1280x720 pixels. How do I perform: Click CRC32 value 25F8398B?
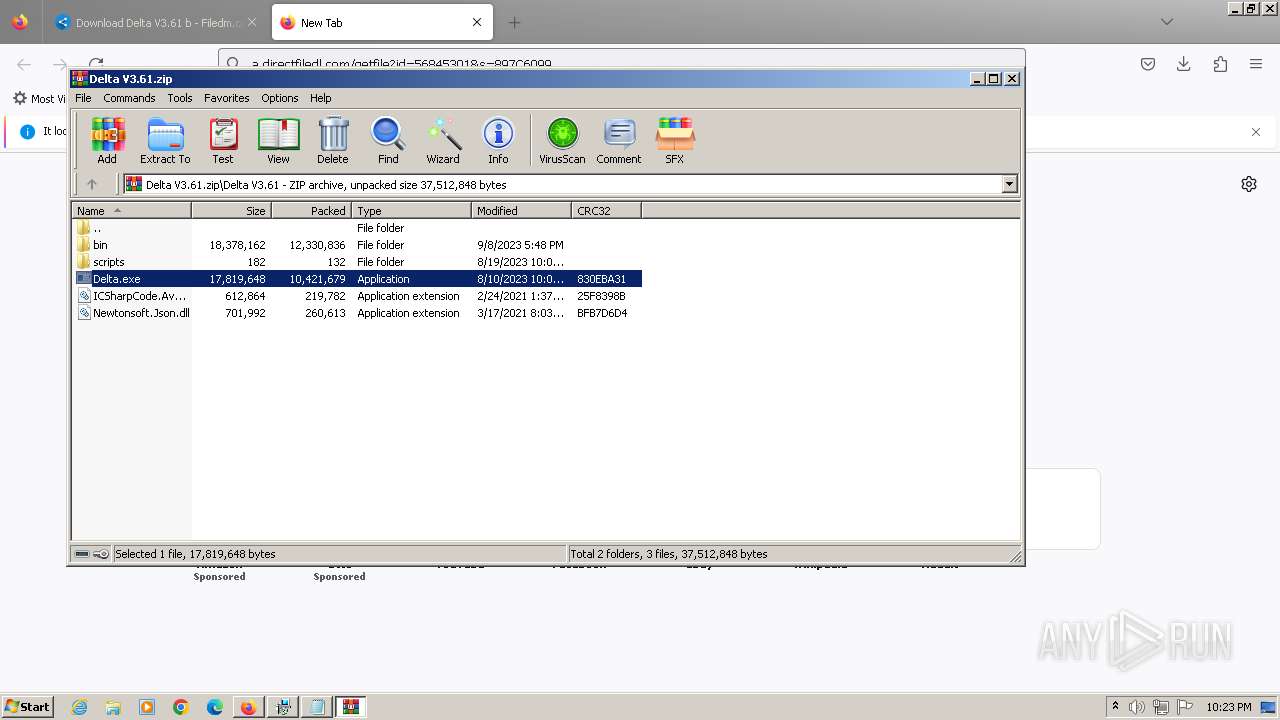tap(601, 296)
